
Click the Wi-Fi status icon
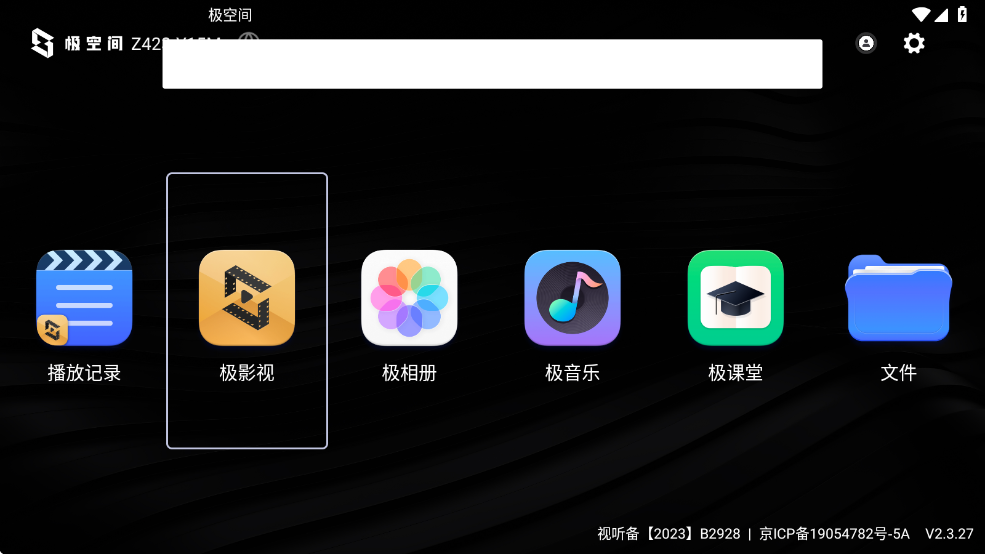[x=921, y=14]
